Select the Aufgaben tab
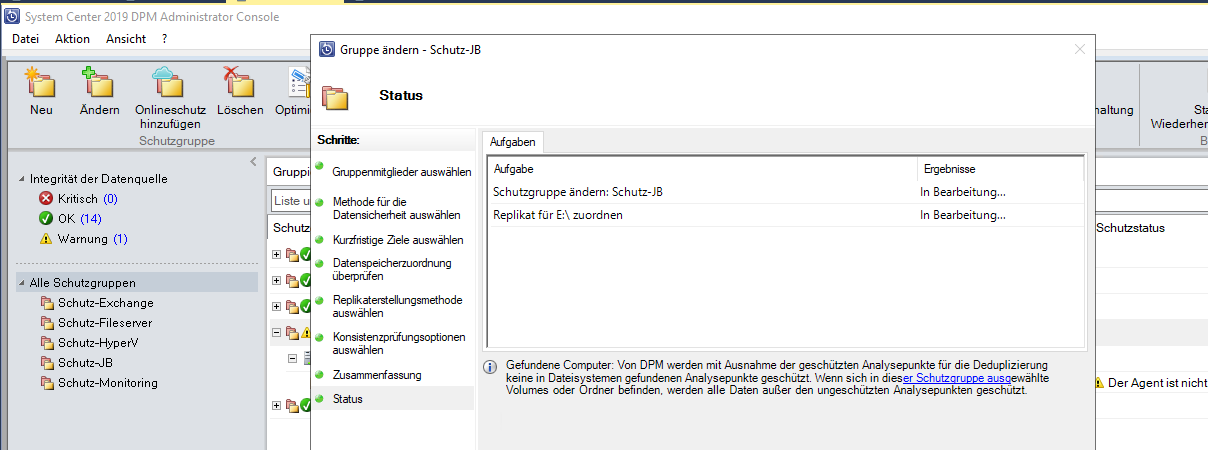 512,143
